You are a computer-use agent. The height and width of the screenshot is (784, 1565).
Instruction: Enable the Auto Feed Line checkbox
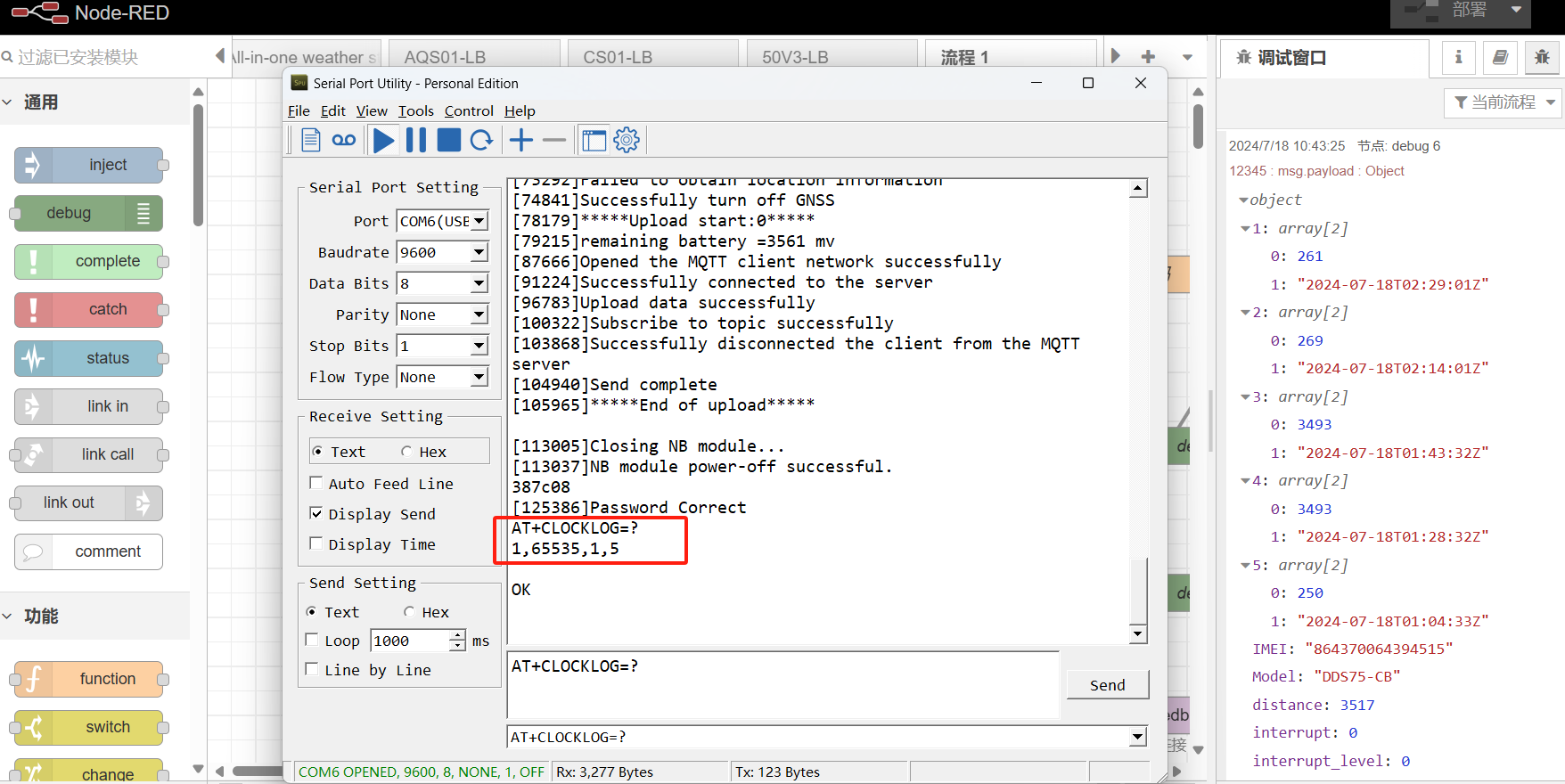click(x=315, y=483)
